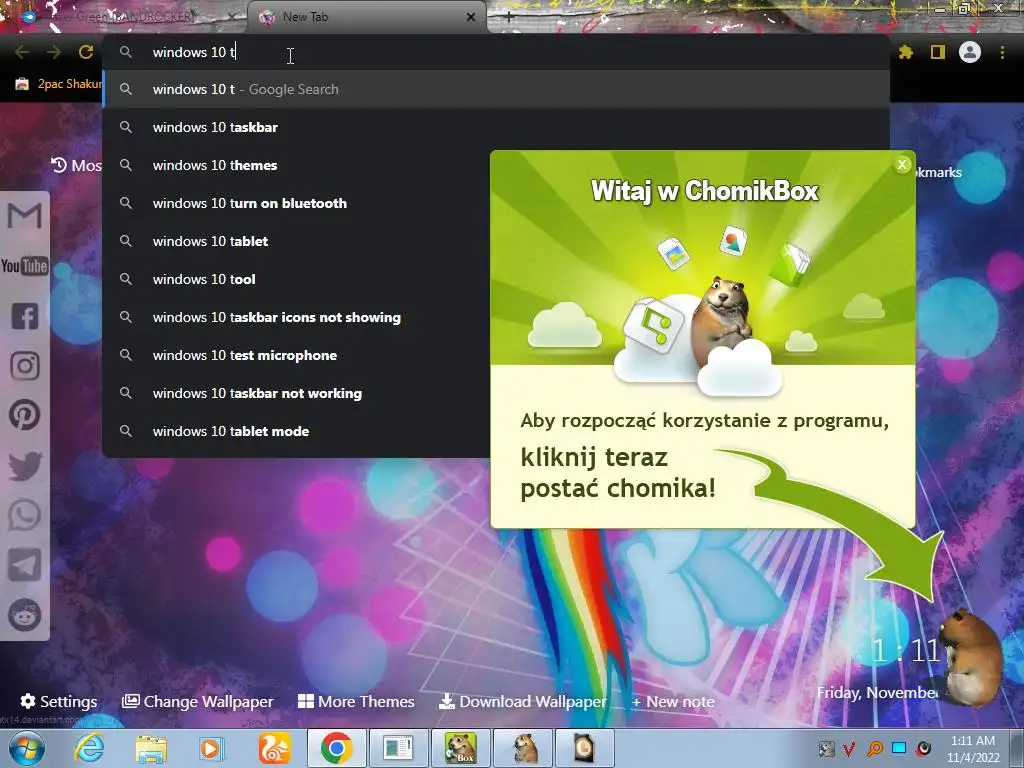Open a new browser tab
The image size is (1024, 768).
[x=509, y=17]
